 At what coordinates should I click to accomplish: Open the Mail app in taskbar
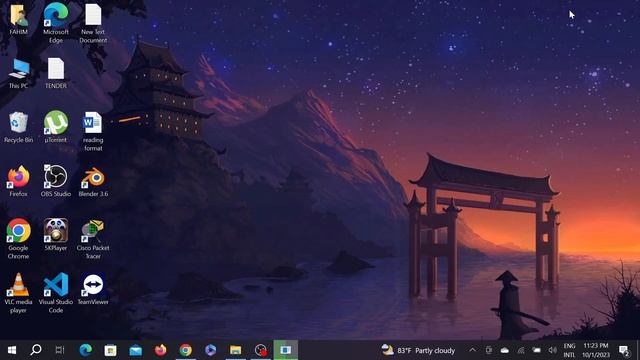click(x=136, y=350)
